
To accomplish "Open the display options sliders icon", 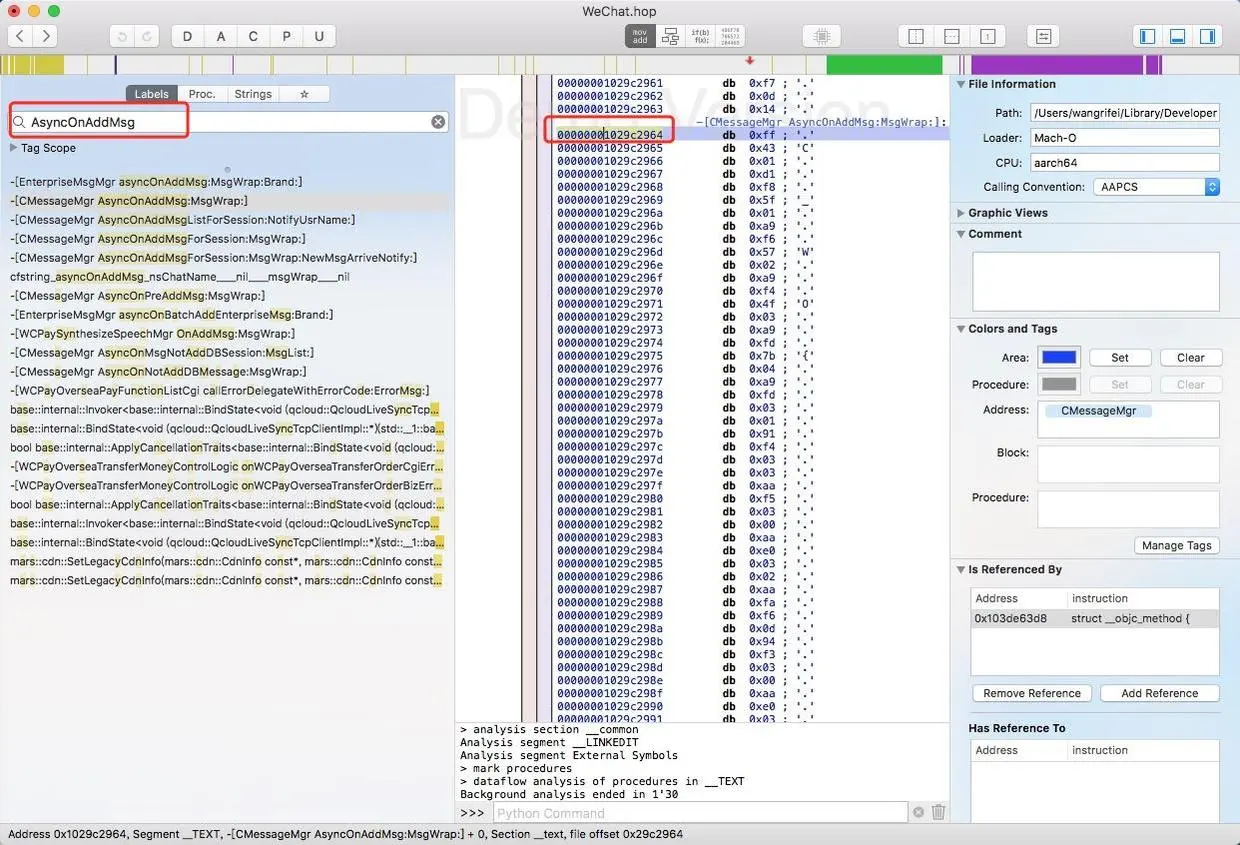I will point(1043,36).
